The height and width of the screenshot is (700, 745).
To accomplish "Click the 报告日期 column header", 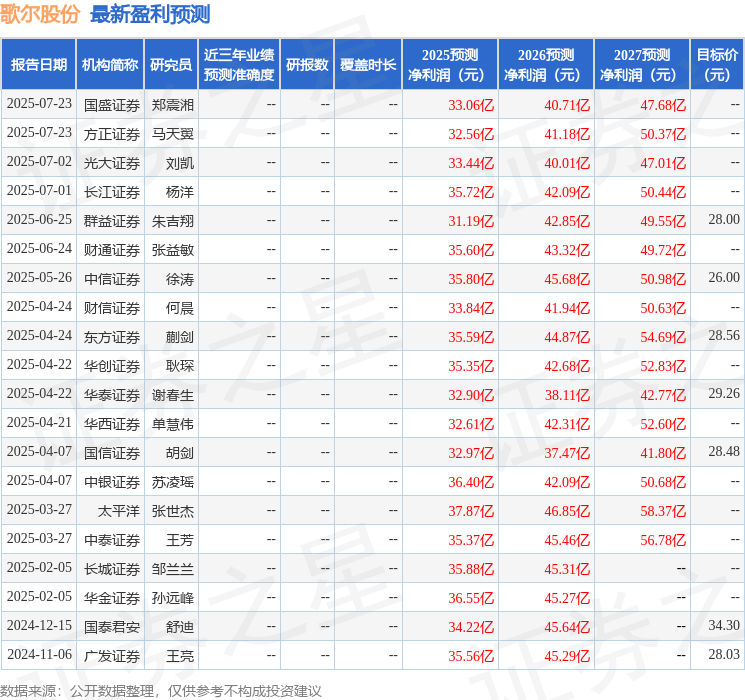I will click(x=38, y=65).
